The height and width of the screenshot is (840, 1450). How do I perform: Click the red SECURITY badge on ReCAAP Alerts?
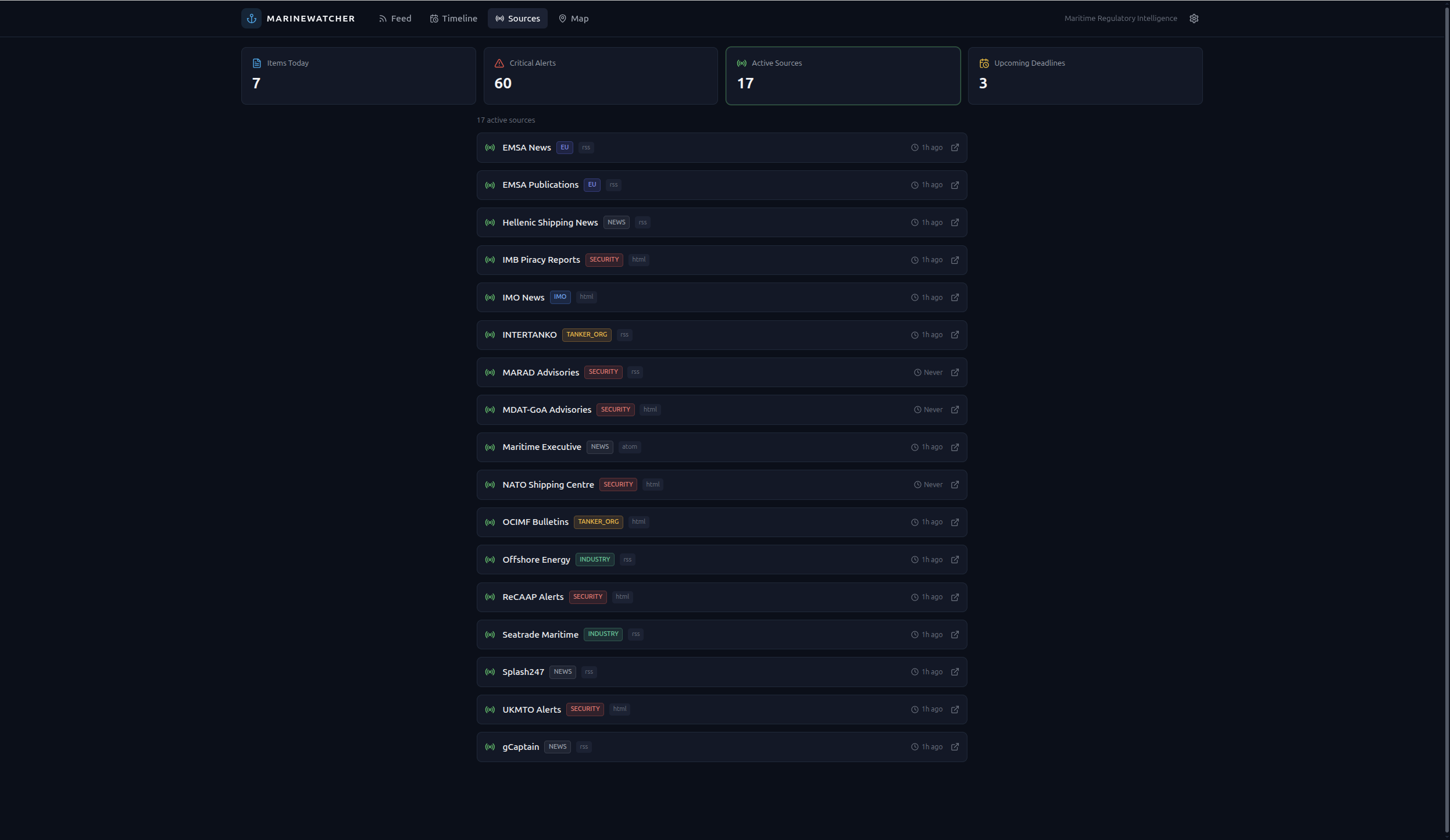[587, 596]
